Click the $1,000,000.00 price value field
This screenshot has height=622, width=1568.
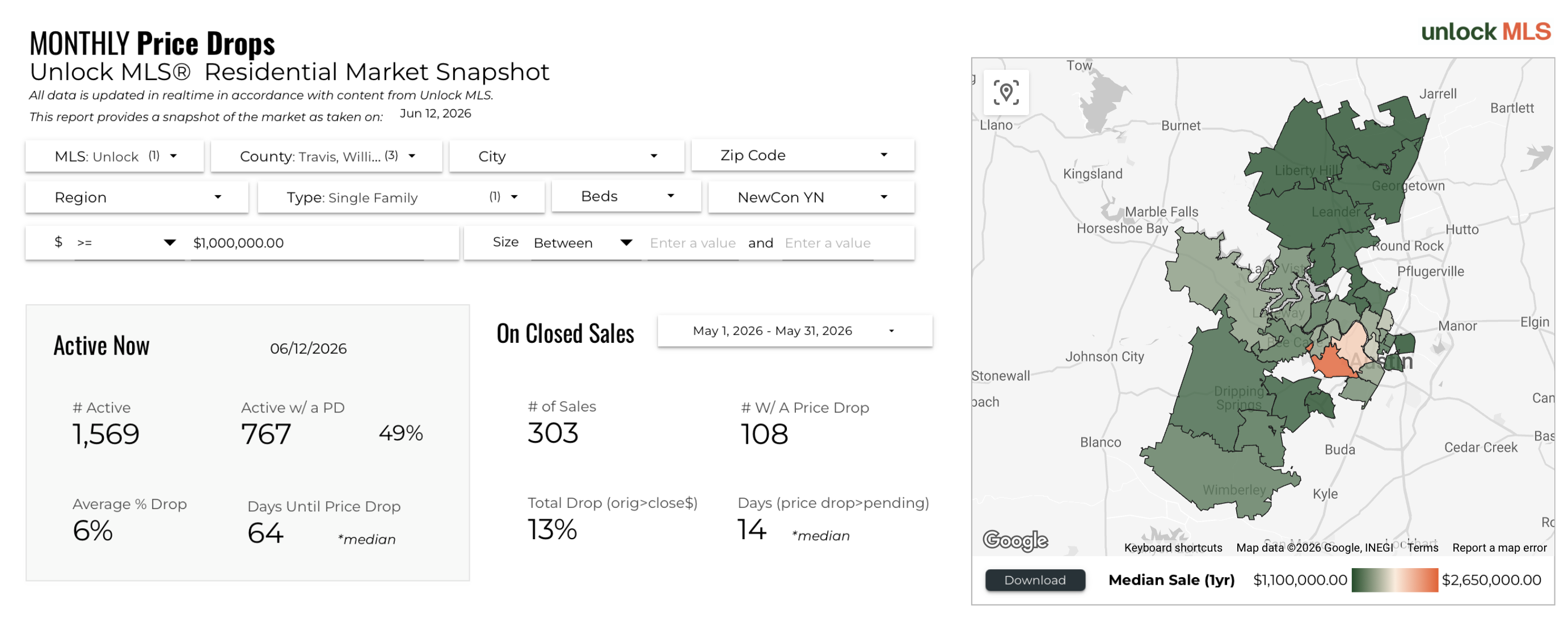point(307,242)
